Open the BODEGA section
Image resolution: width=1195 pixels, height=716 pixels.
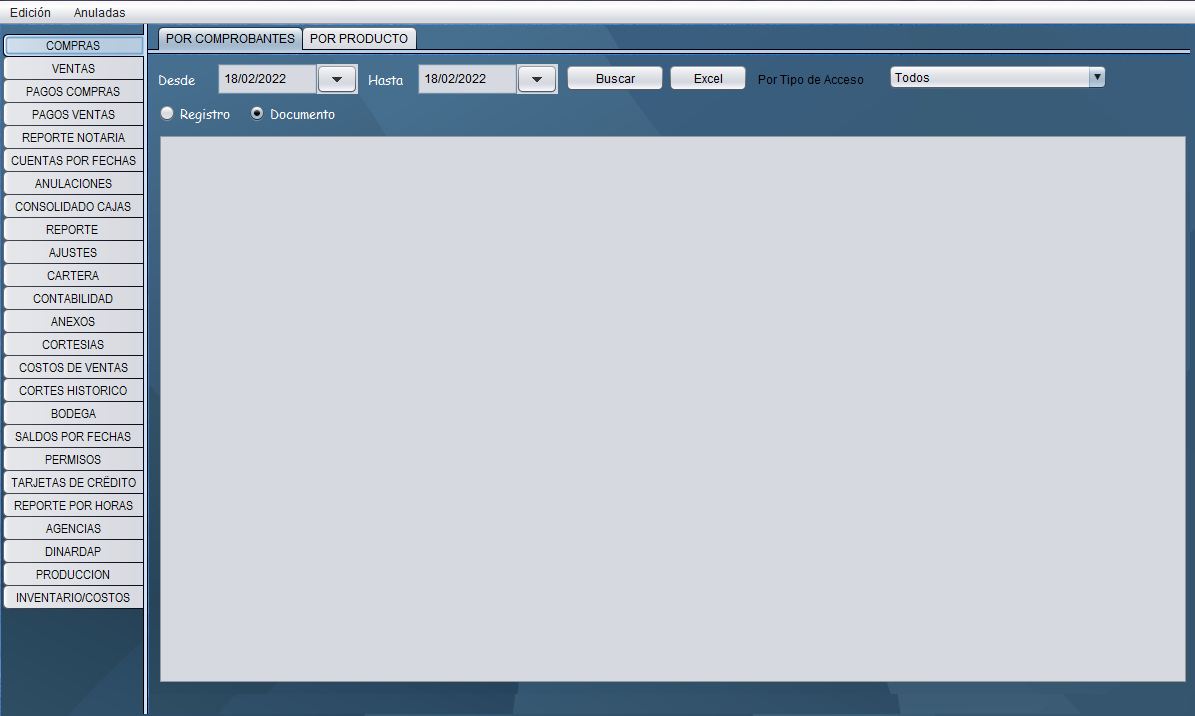(73, 413)
